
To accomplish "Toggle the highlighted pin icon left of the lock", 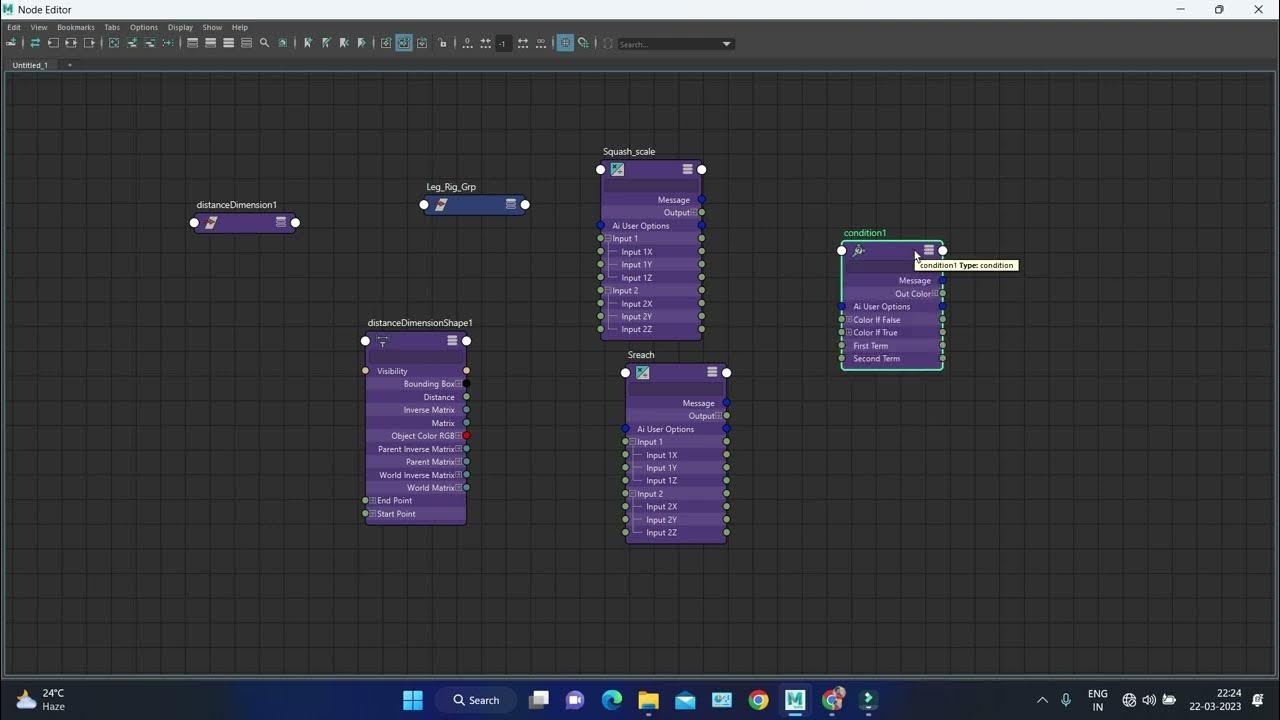I will [x=404, y=43].
